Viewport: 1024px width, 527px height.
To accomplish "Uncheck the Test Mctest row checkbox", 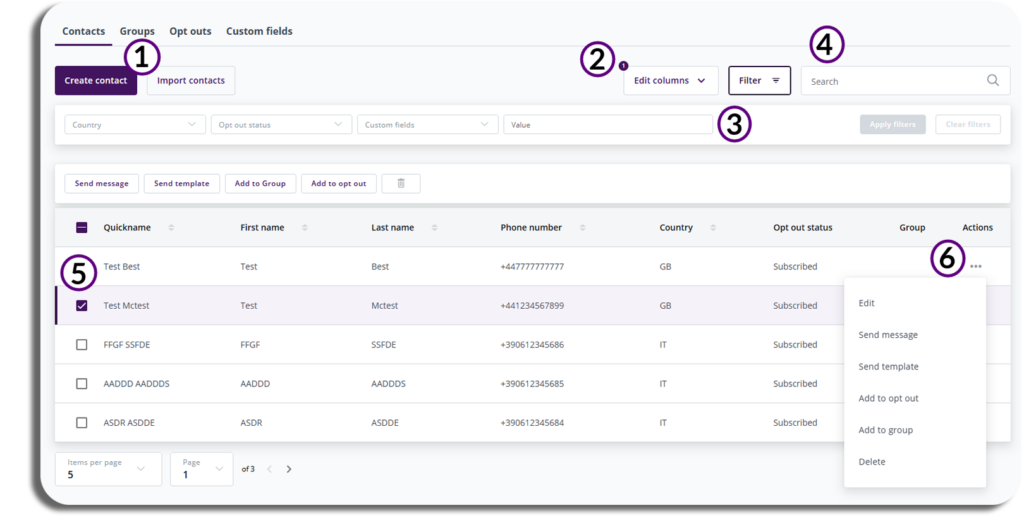I will (x=82, y=306).
